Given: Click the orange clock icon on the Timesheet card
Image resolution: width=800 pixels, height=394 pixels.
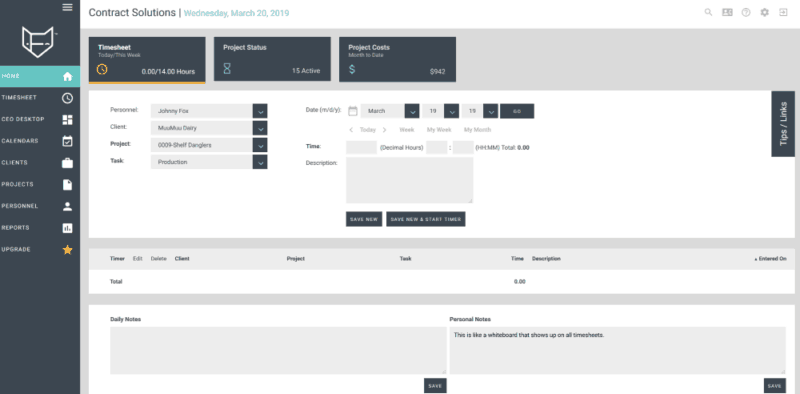Looking at the screenshot, I should 102,69.
